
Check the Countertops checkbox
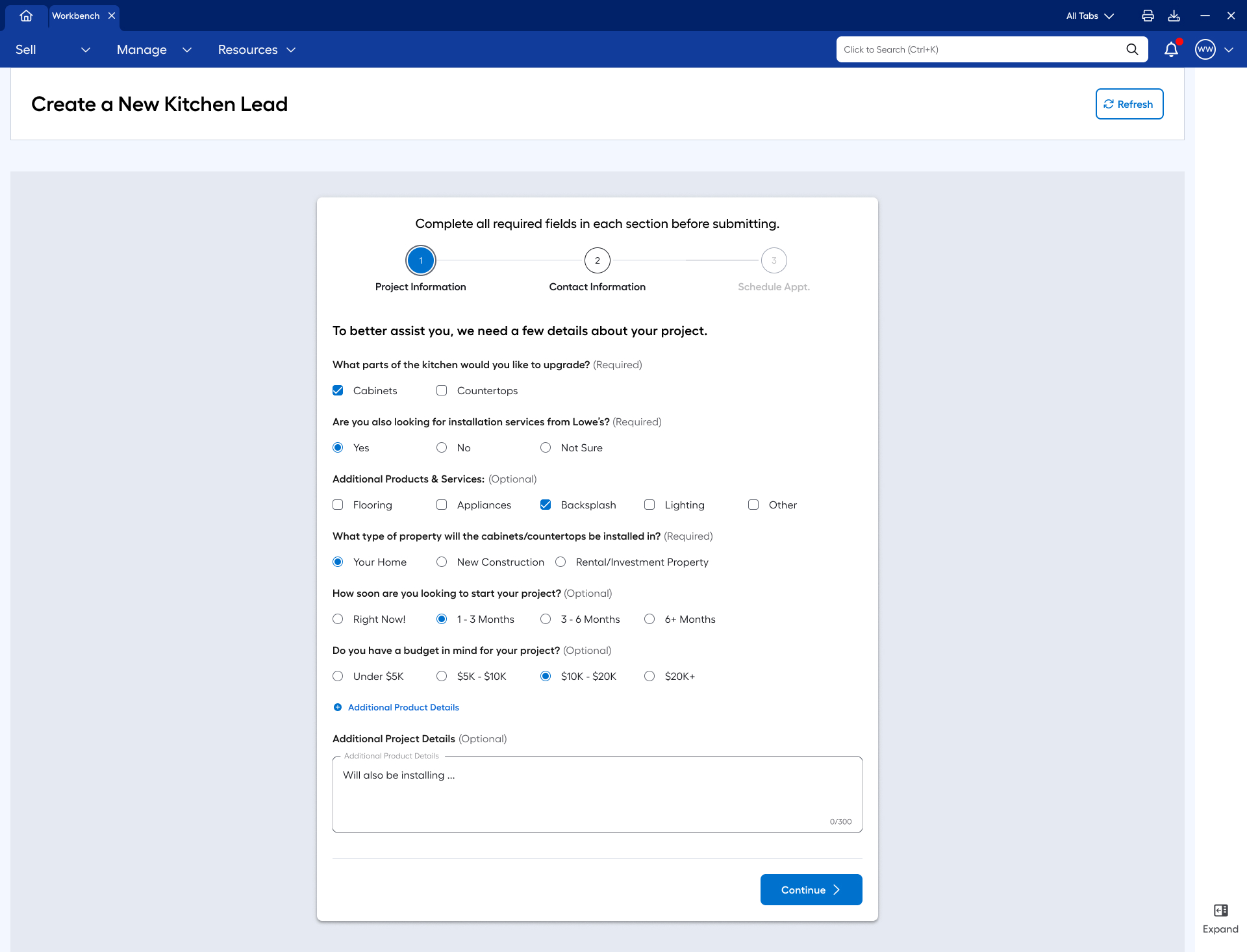[x=442, y=391]
